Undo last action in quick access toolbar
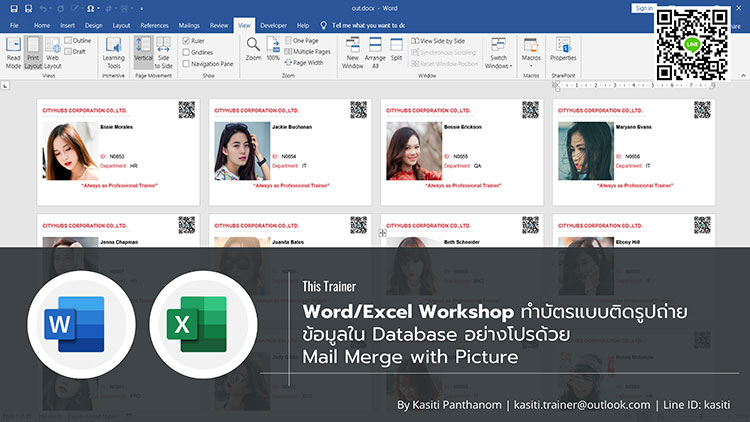 (x=44, y=9)
